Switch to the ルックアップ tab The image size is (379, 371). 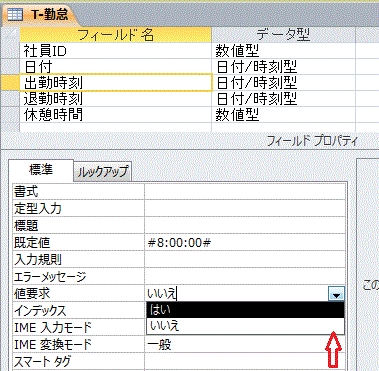tap(102, 172)
